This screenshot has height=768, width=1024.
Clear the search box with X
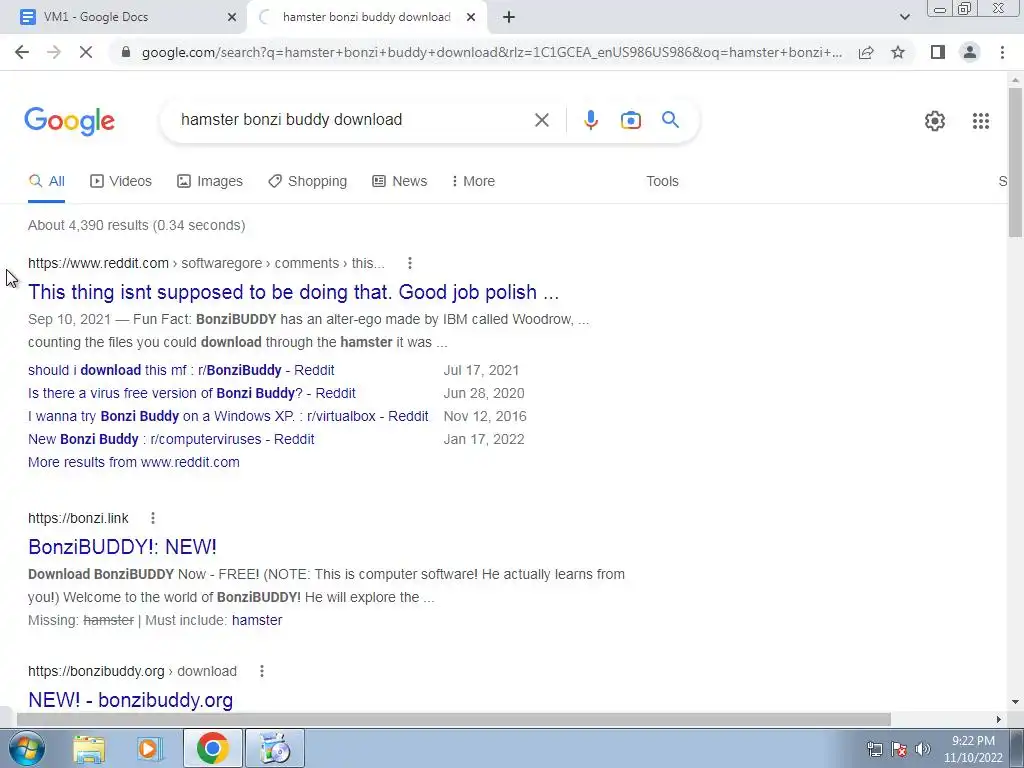click(x=541, y=120)
